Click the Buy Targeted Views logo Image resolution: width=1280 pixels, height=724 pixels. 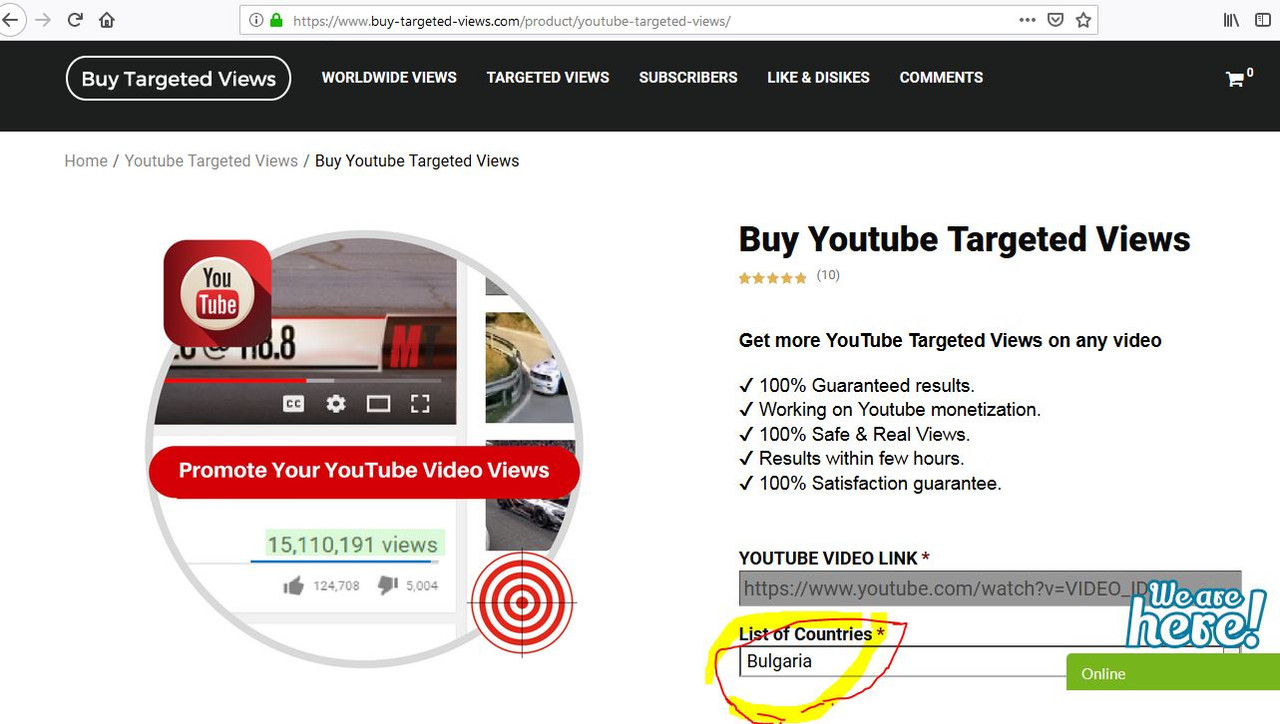[178, 79]
